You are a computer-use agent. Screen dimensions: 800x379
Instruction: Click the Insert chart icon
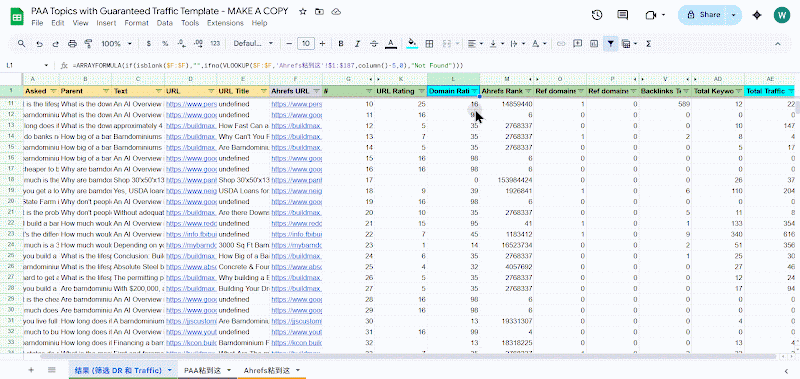tap(594, 44)
